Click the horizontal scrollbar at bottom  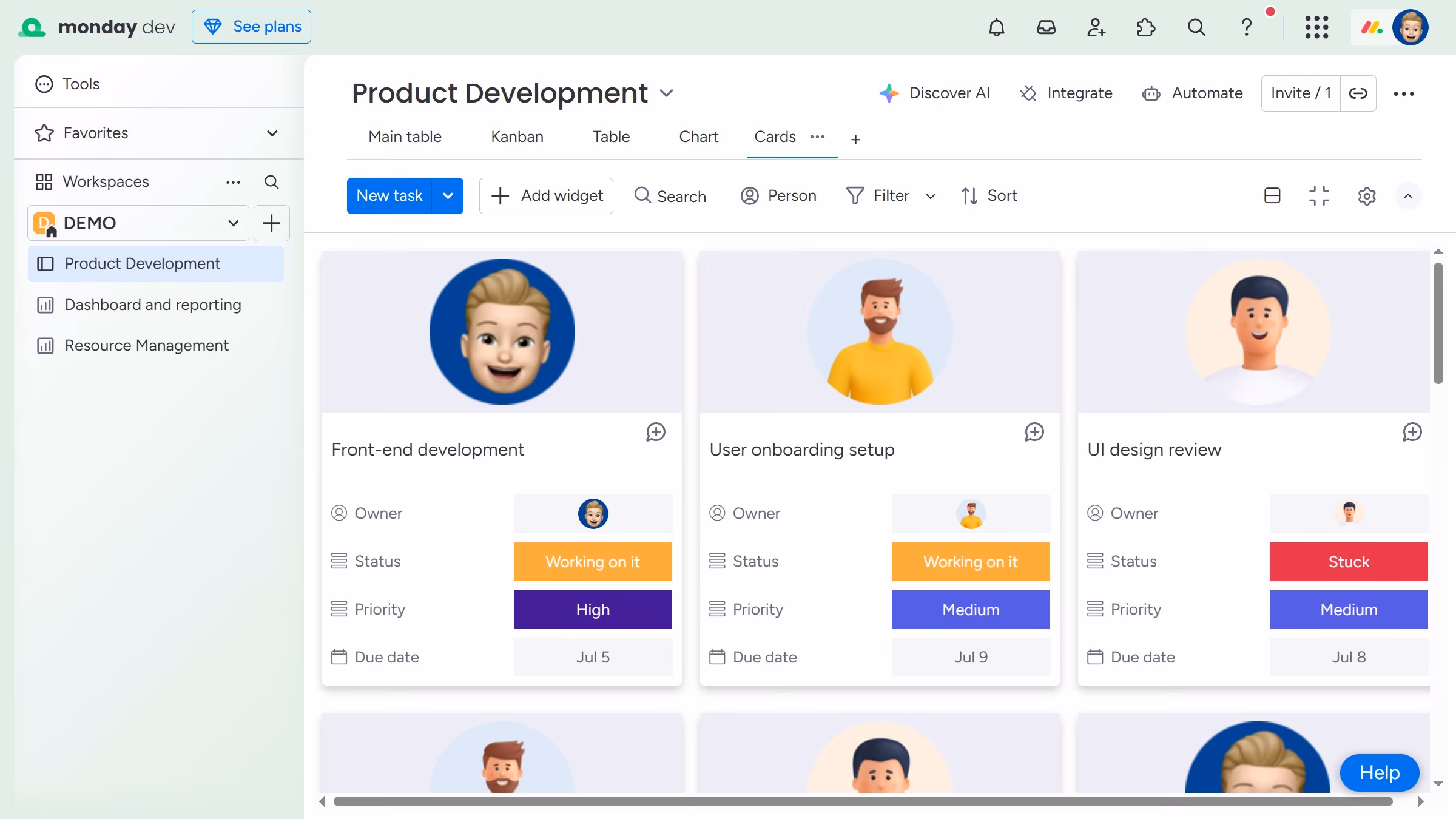(863, 801)
